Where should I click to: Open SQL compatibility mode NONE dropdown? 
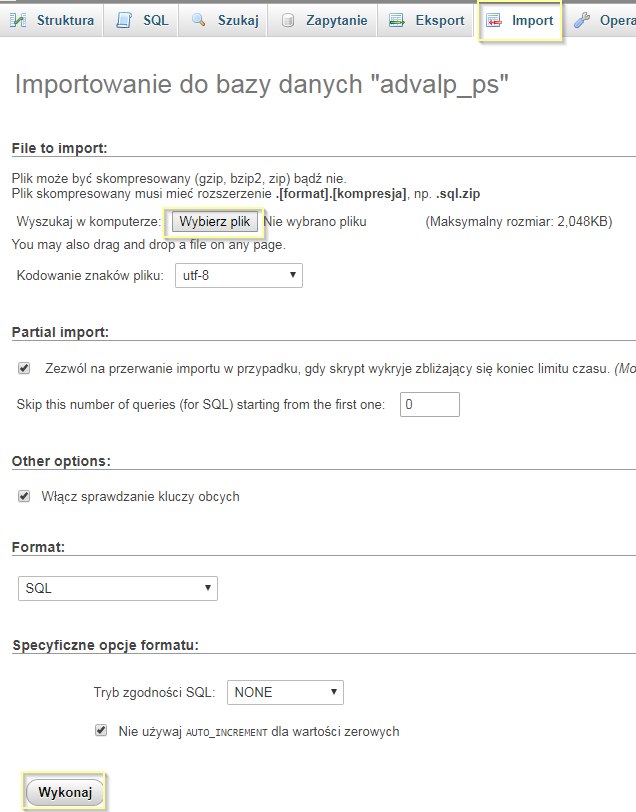(285, 692)
